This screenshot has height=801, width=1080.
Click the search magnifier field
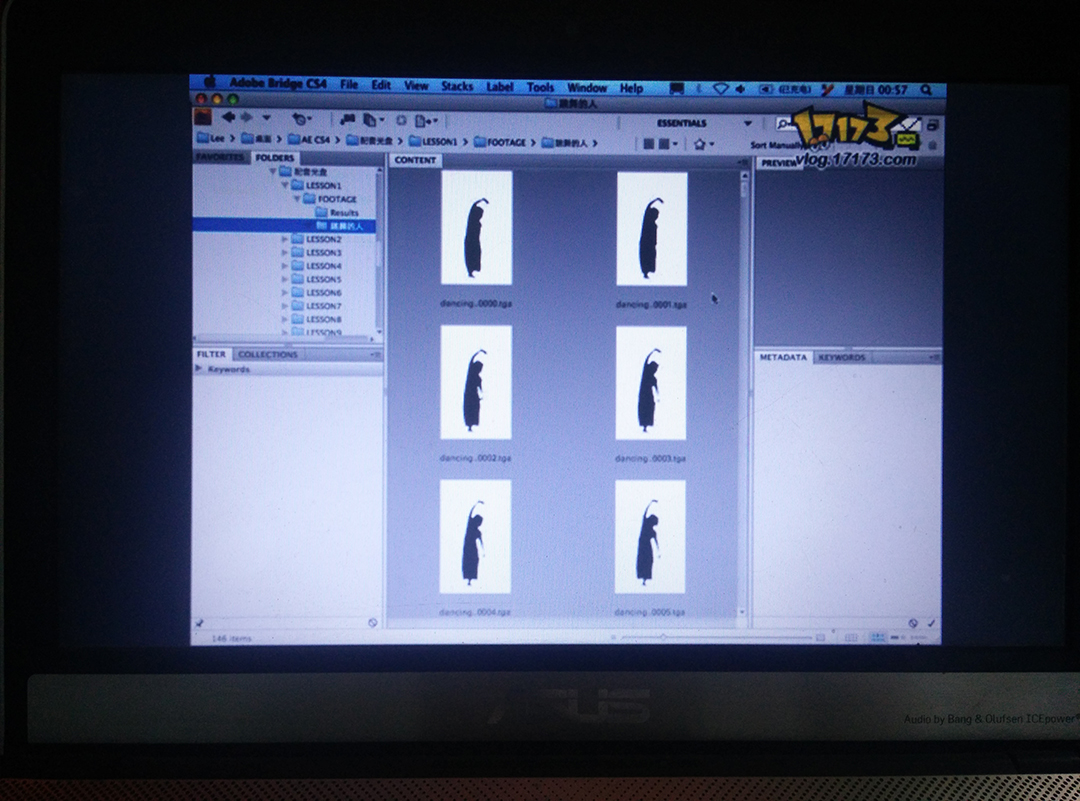pyautogui.click(x=786, y=123)
